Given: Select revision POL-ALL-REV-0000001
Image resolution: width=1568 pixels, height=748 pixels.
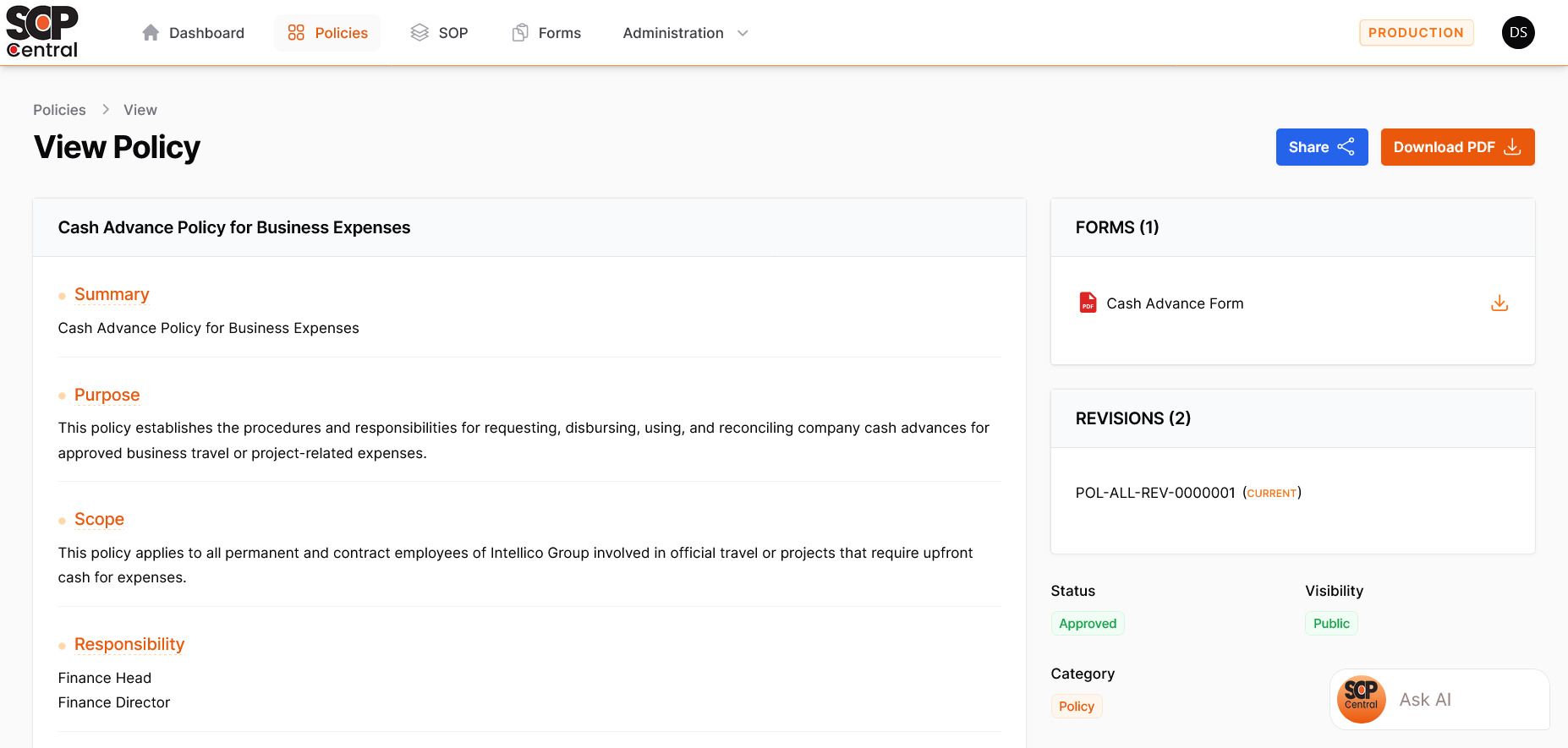Looking at the screenshot, I should tap(1154, 493).
